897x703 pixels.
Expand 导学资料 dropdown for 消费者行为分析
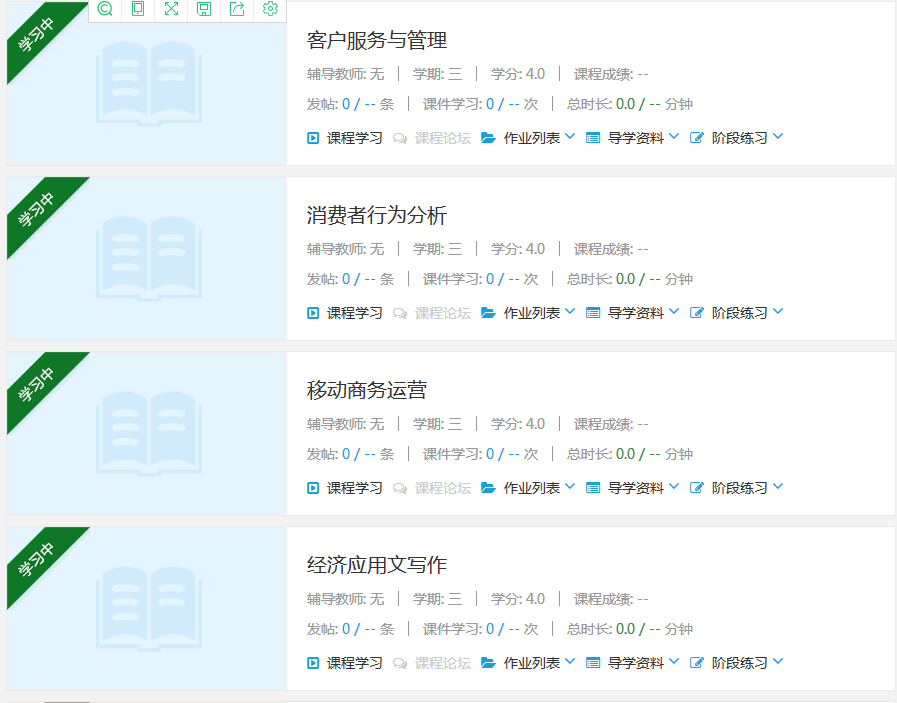coord(674,312)
